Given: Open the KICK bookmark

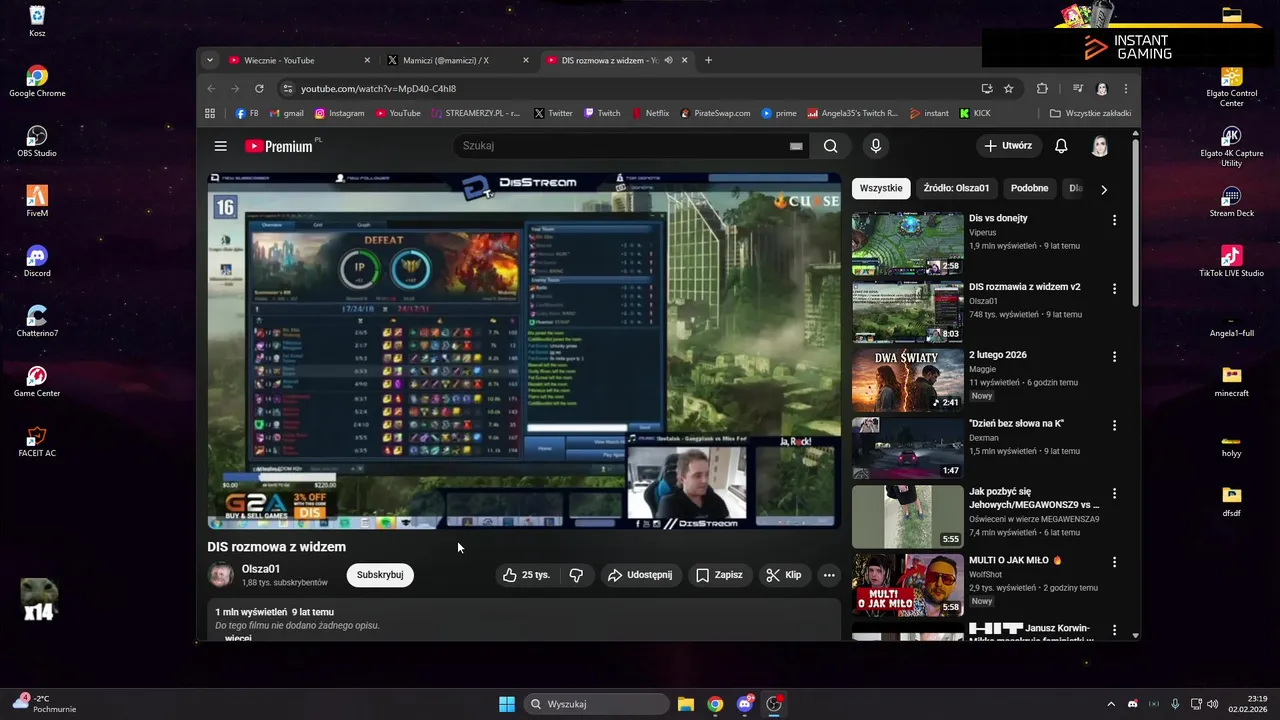Looking at the screenshot, I should [975, 113].
